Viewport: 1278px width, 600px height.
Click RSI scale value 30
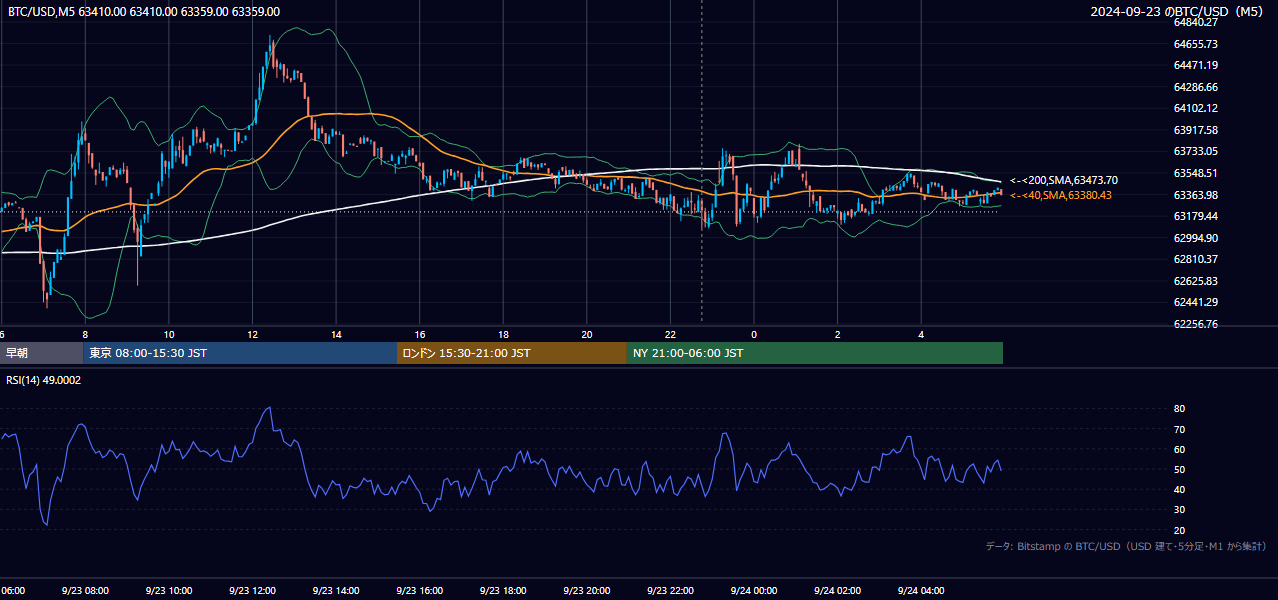pos(1179,510)
